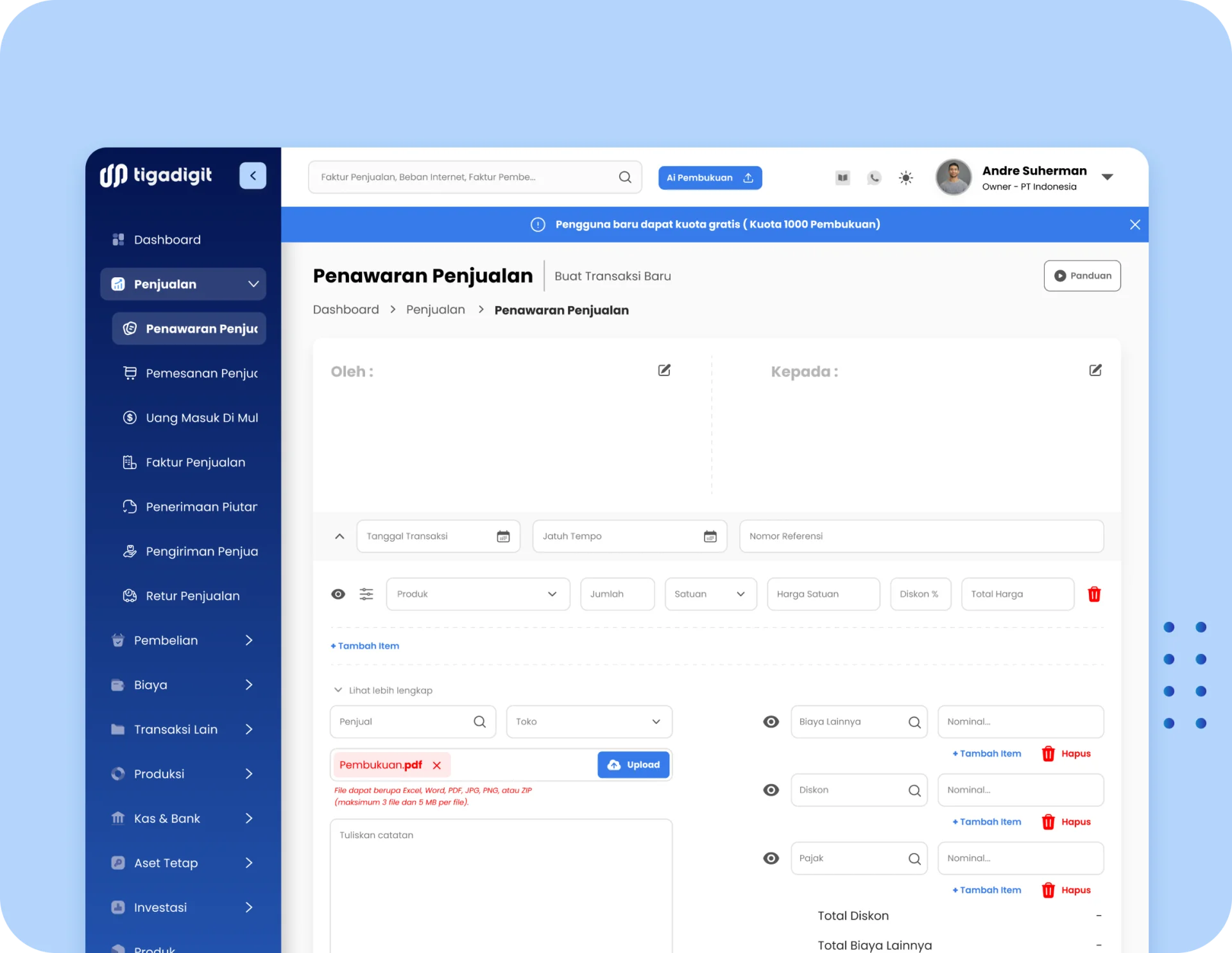Viewport: 1232px width, 953px height.
Task: Collapse the date row with up chevron
Action: click(339, 537)
